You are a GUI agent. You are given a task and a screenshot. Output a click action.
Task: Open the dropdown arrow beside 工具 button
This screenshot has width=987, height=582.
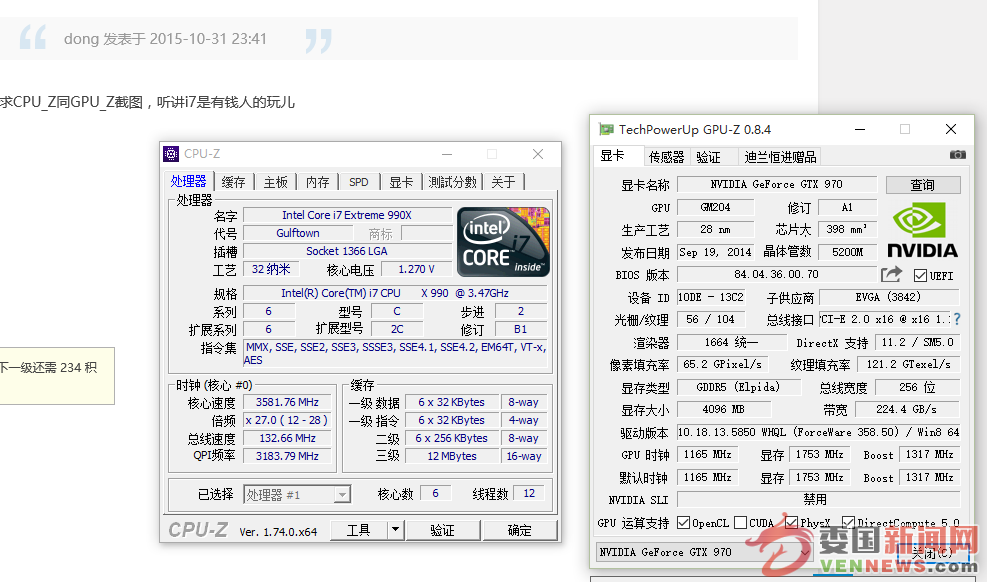pyautogui.click(x=395, y=530)
